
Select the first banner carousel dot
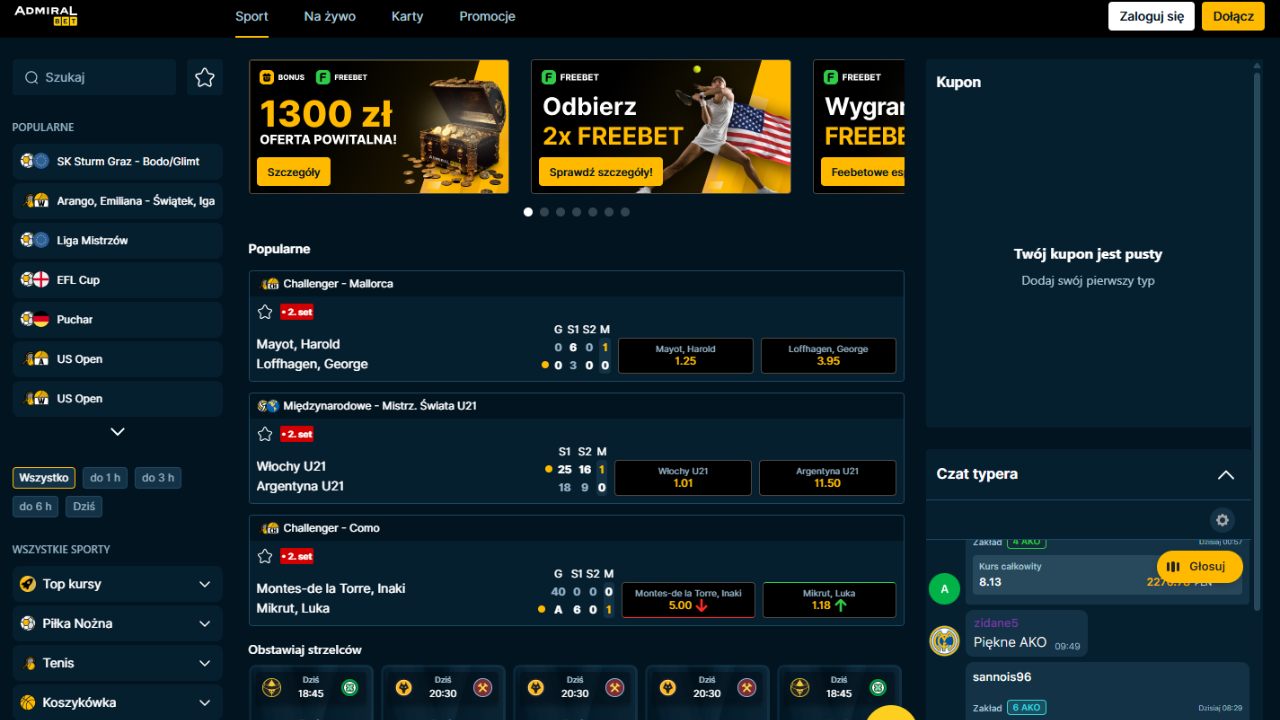click(x=528, y=212)
